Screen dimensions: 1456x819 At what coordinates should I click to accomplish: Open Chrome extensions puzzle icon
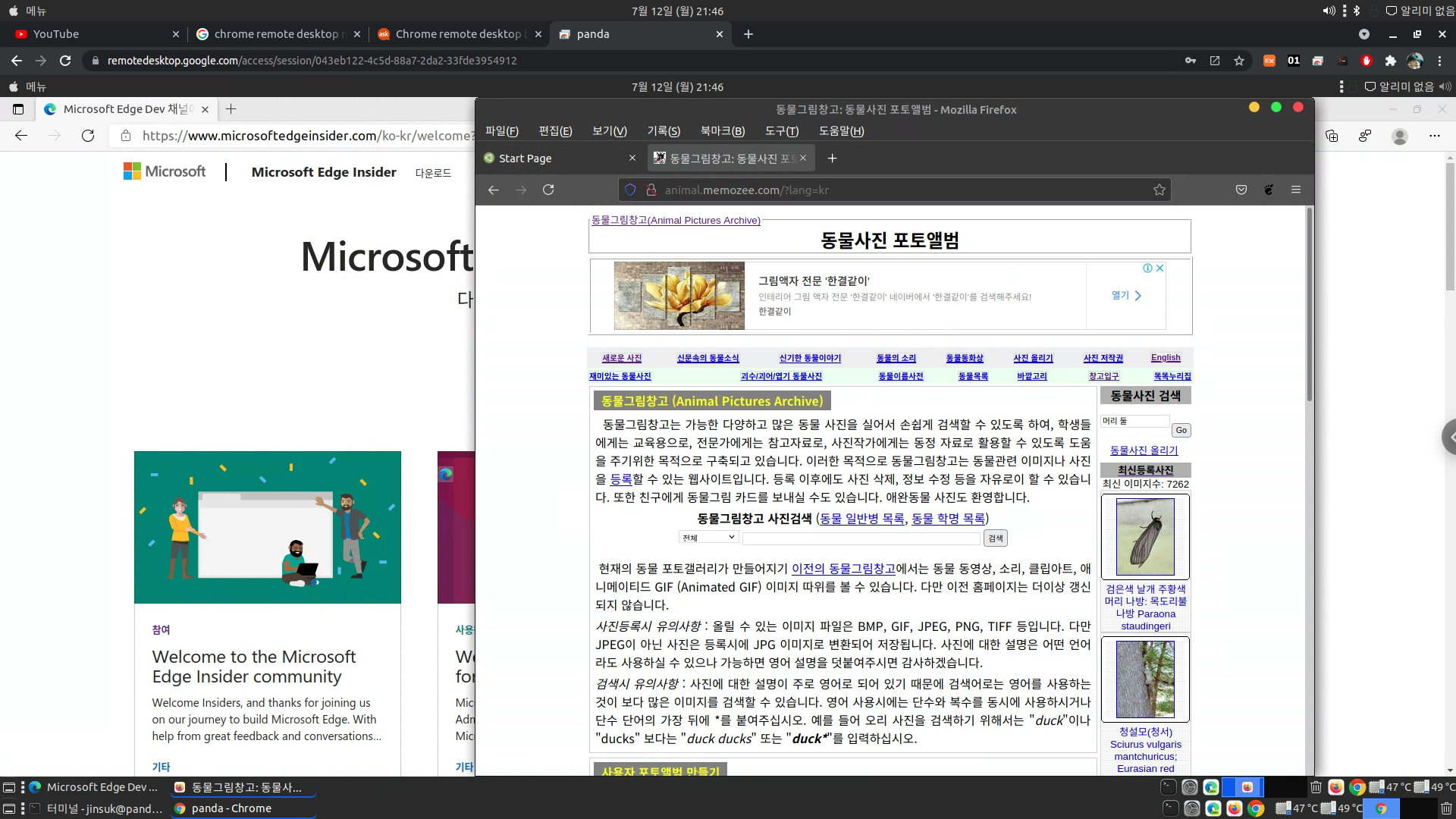(x=1391, y=61)
